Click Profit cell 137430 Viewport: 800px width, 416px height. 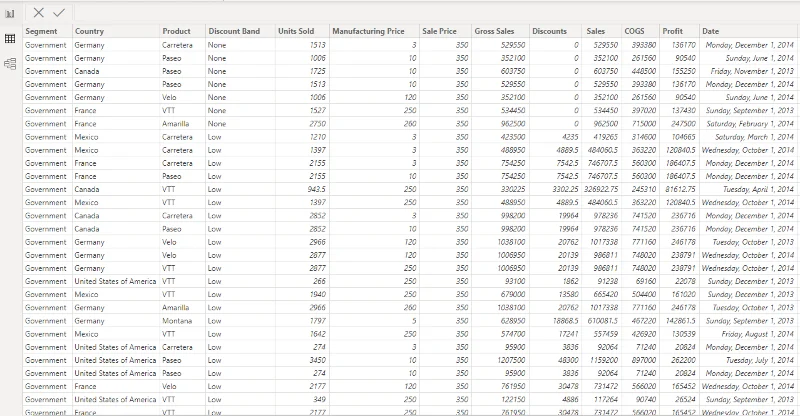[683, 111]
